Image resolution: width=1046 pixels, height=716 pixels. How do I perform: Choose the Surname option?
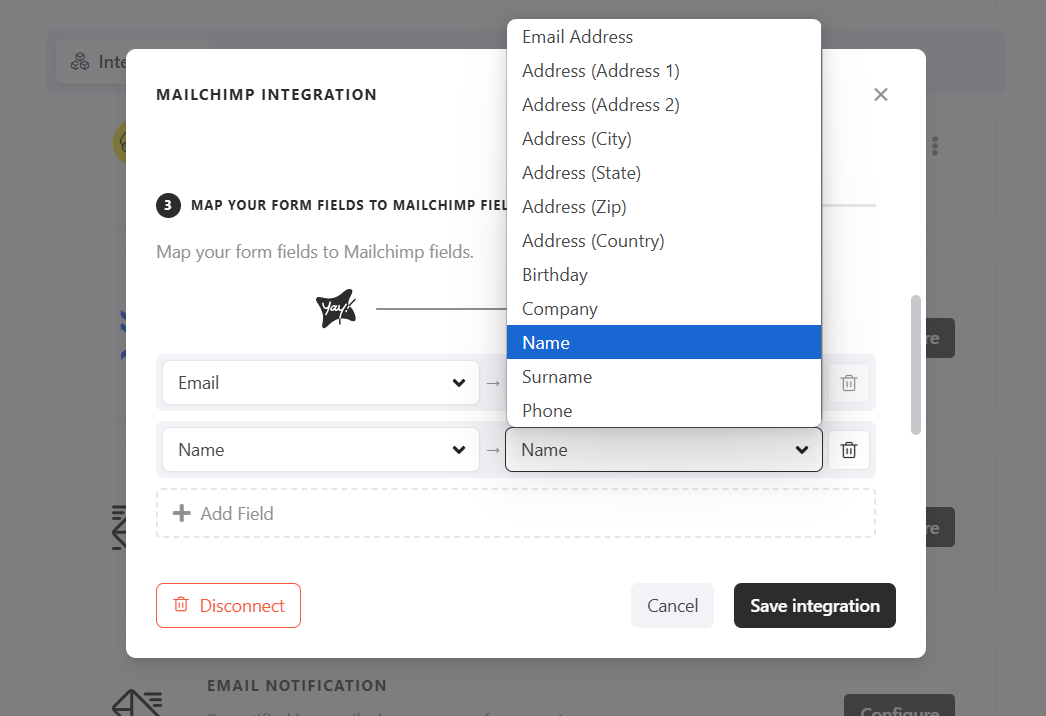557,377
